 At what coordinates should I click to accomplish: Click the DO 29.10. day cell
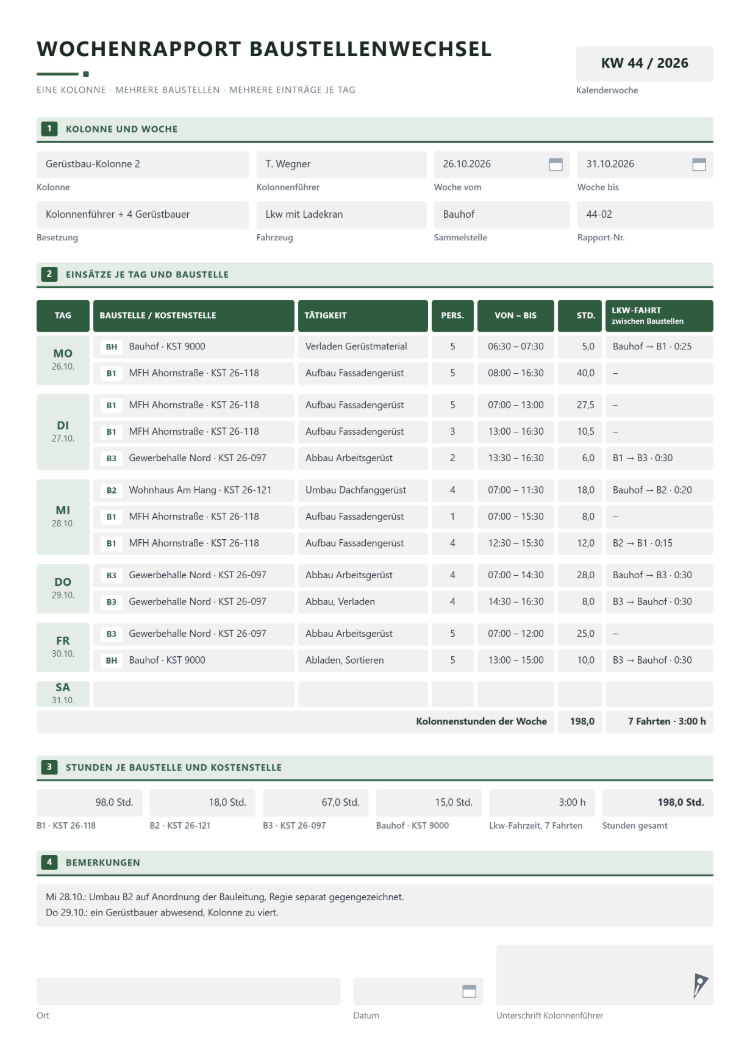(63, 589)
